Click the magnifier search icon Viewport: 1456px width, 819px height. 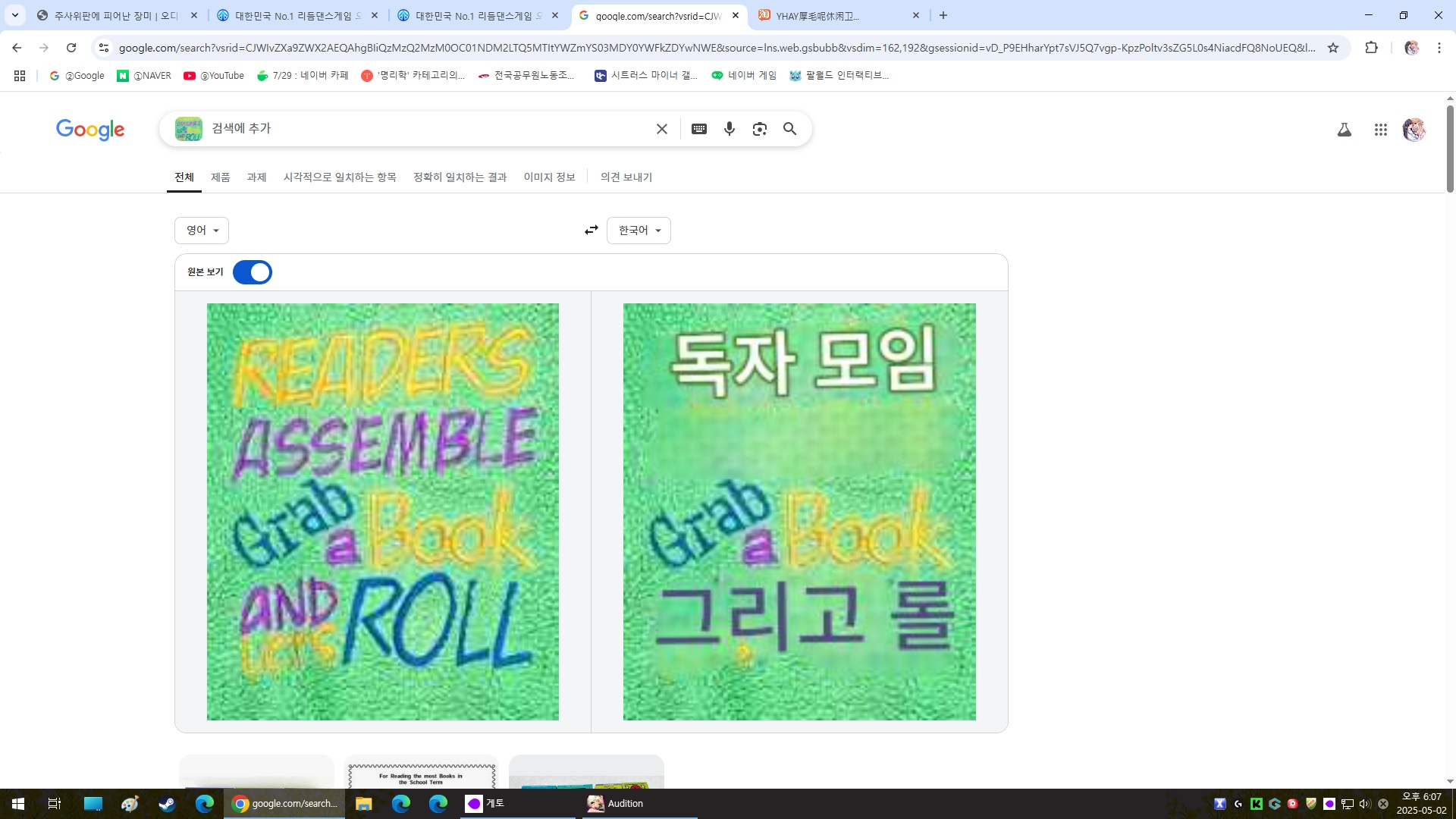coord(789,129)
